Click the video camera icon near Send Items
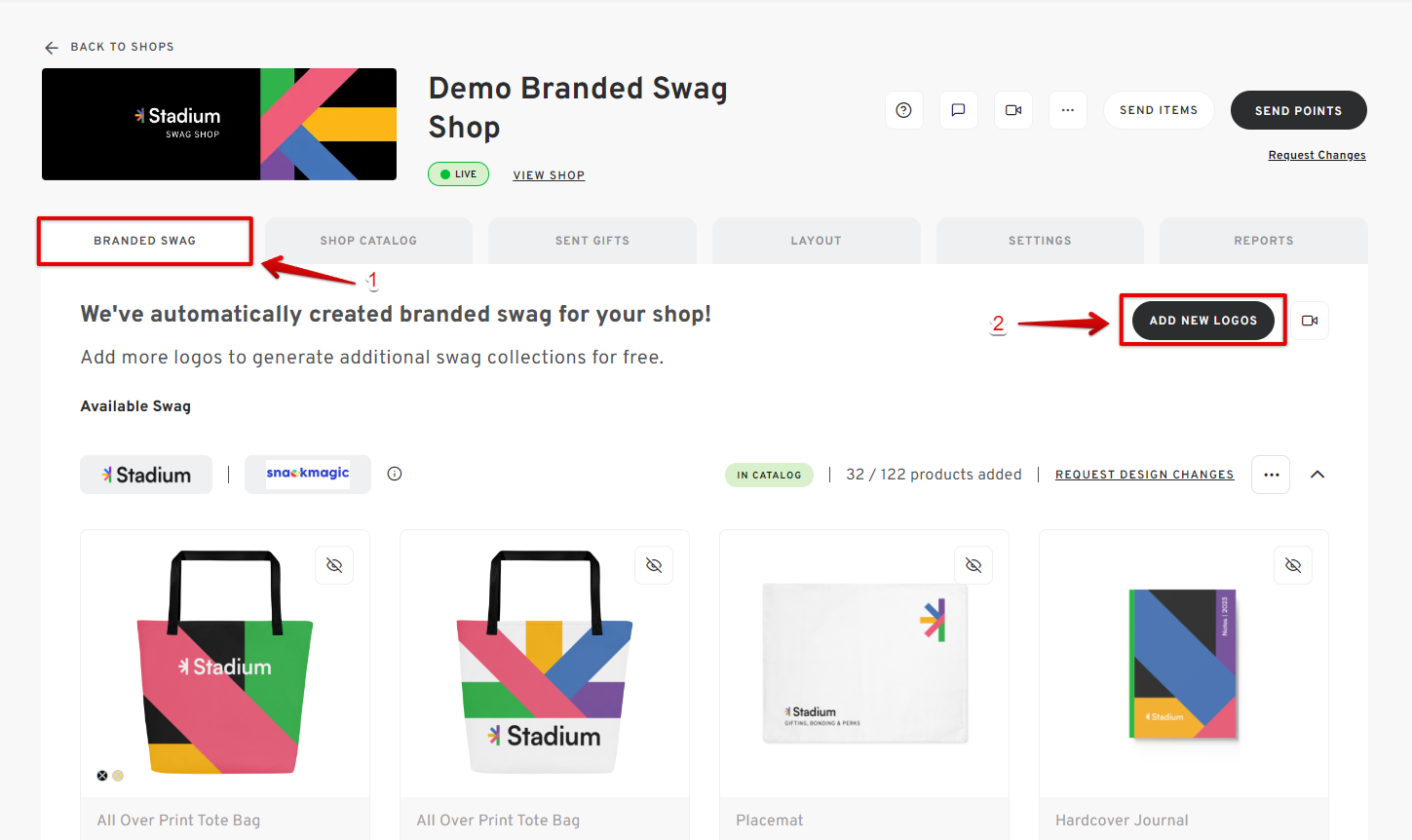The height and width of the screenshot is (840, 1412). [1012, 110]
